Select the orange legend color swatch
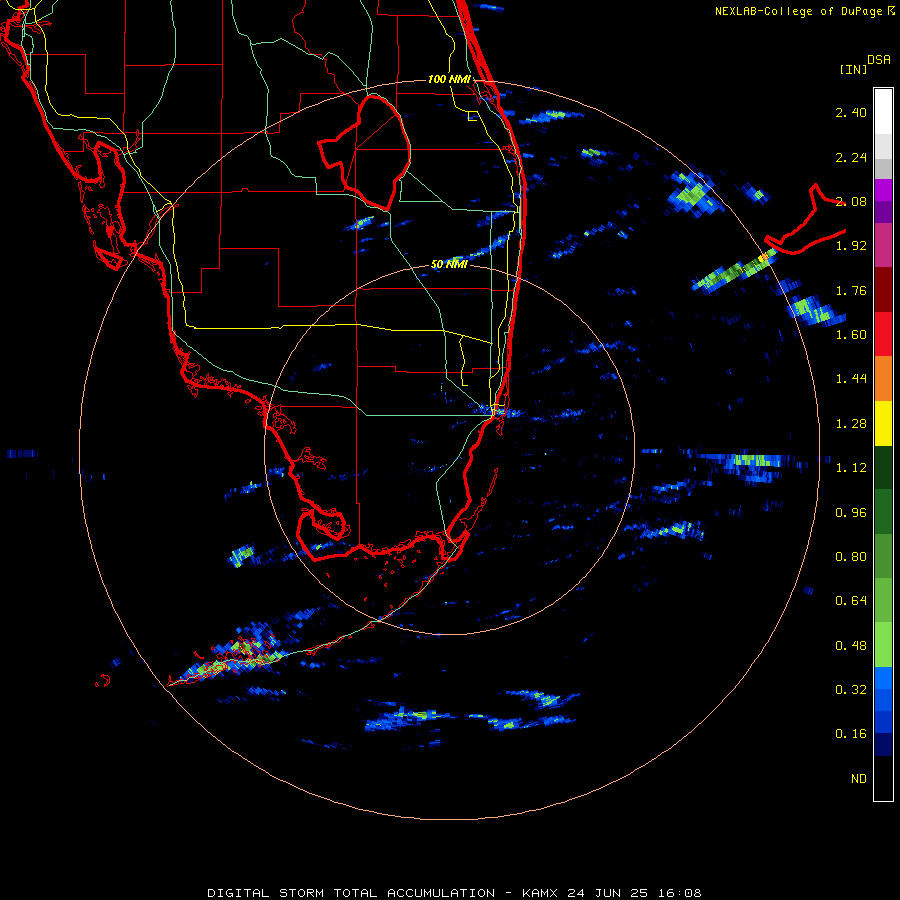Viewport: 900px width, 900px height. [x=883, y=379]
